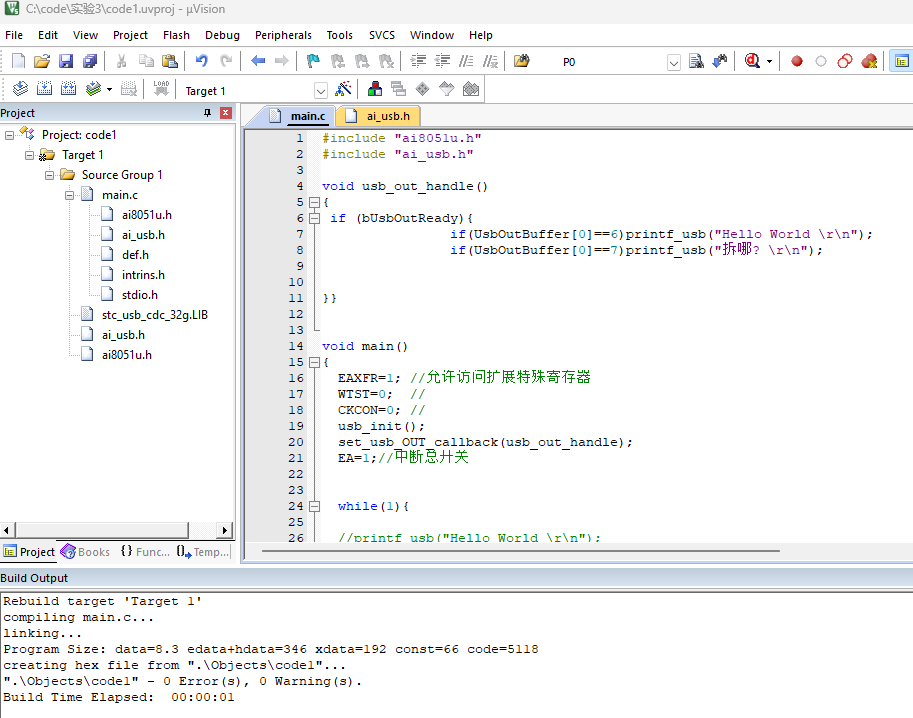Screen dimensions: 913x718
Task: Open Manage Project Items icon
Action: 375,89
